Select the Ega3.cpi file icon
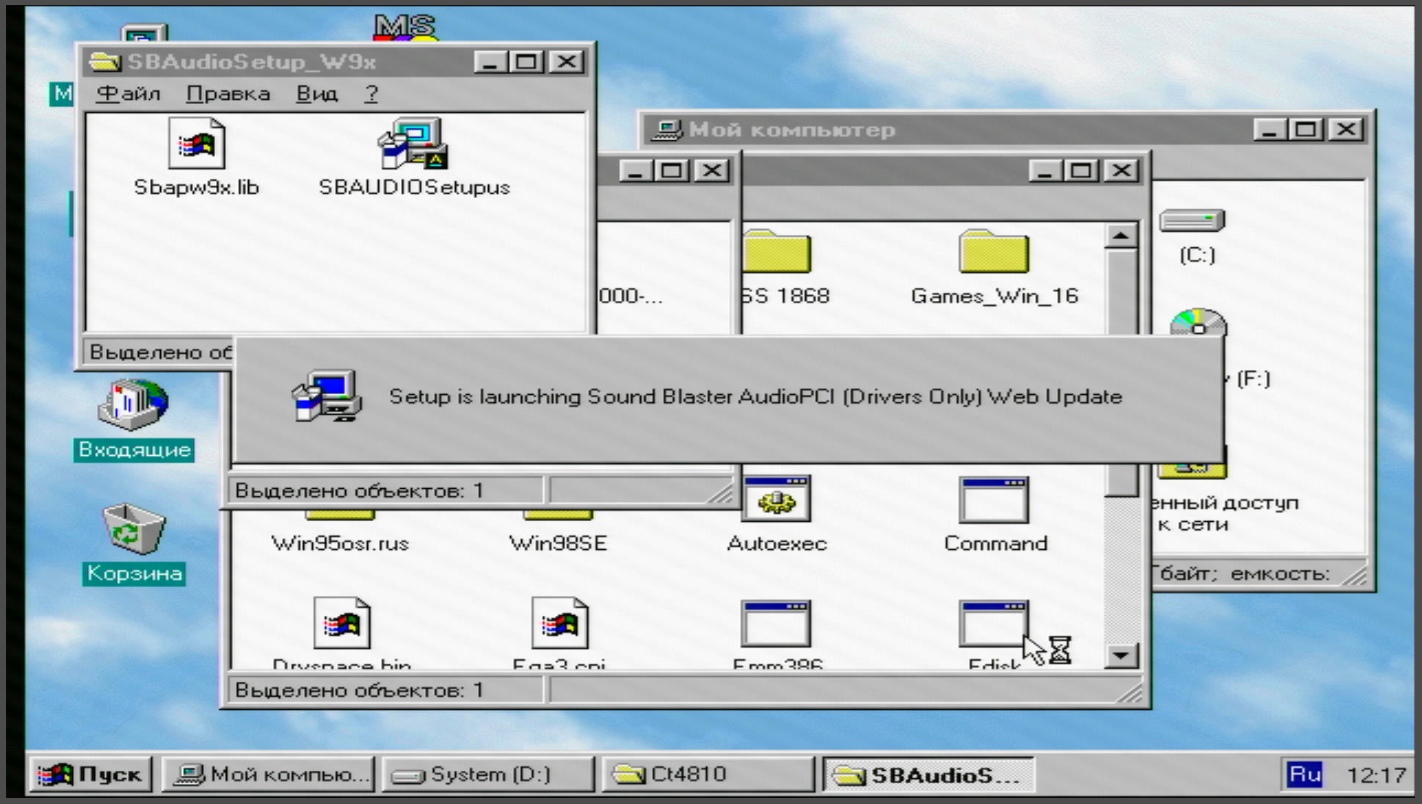The height and width of the screenshot is (804, 1422). click(560, 623)
